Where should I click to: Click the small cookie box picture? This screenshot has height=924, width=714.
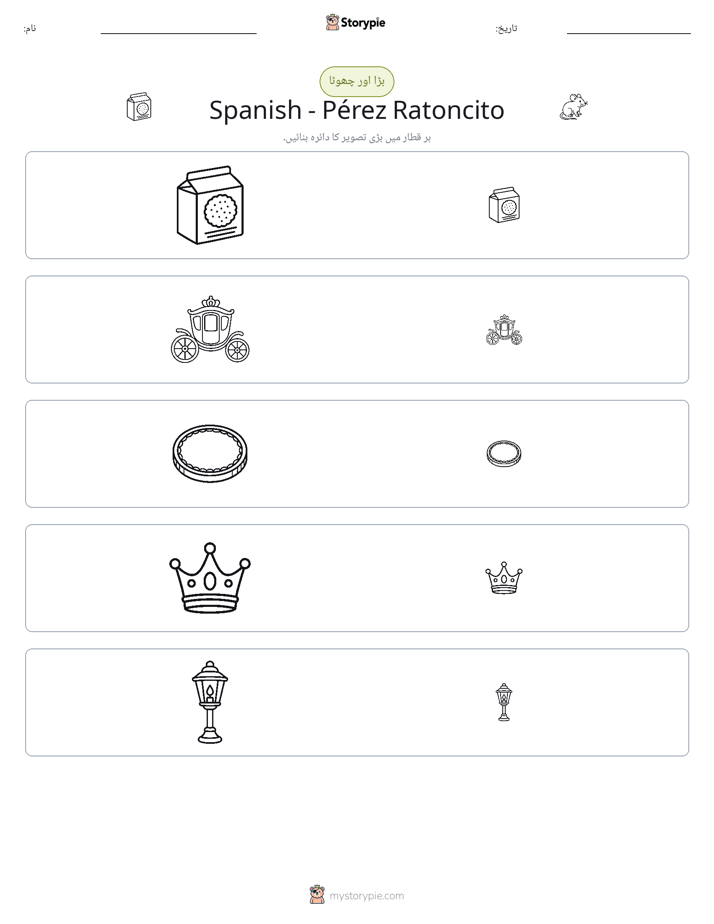pos(504,205)
